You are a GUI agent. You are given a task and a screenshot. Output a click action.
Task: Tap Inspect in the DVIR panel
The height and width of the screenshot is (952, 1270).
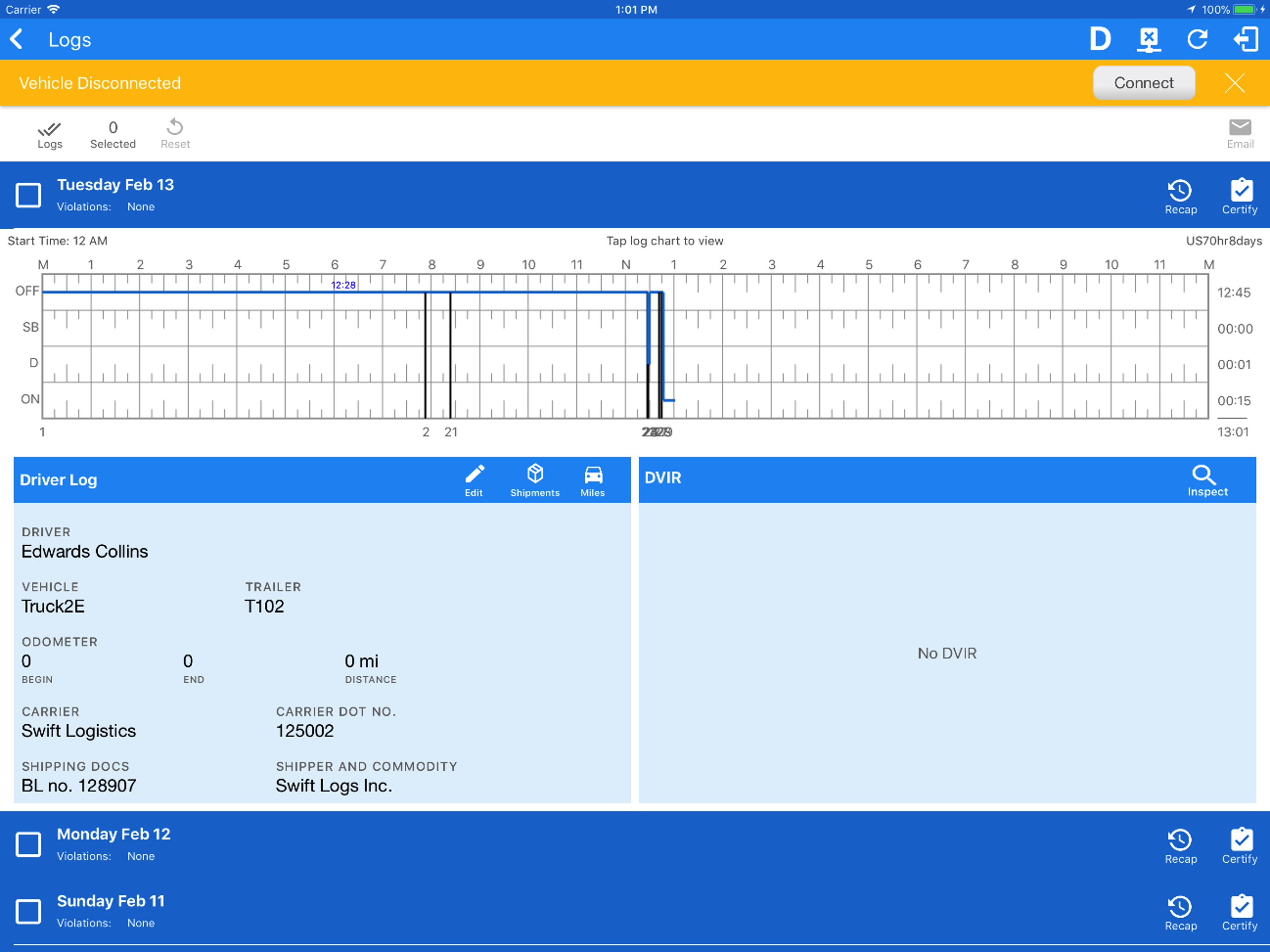[1207, 480]
